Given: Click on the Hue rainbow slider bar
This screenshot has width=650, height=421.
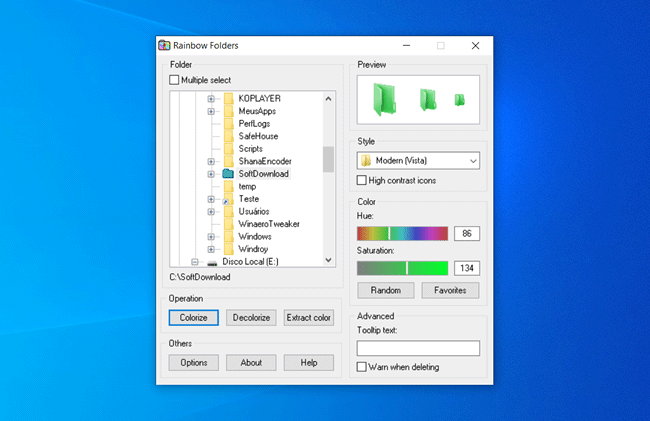Looking at the screenshot, I should (x=403, y=233).
